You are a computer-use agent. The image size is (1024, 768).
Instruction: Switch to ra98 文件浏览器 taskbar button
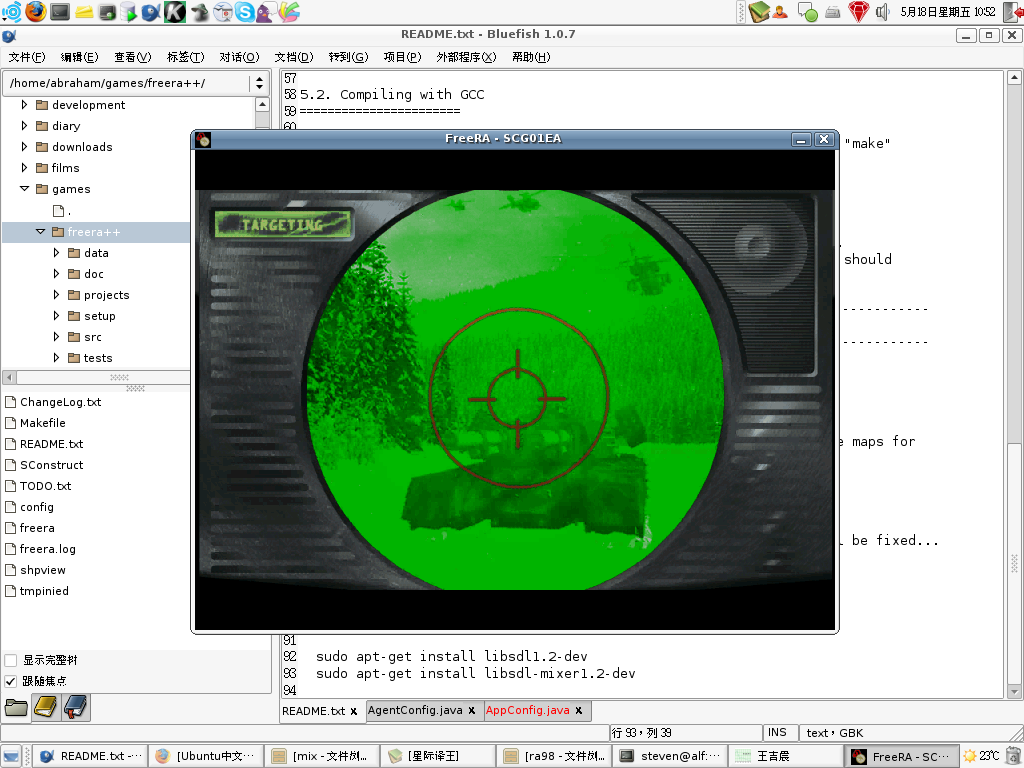click(554, 756)
